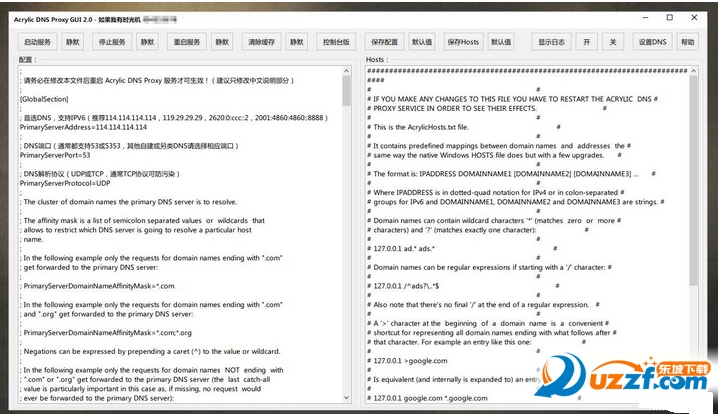Screen dimensions: 718x414
Task: Click the config pane scrollbar thumb
Action: 346,91
